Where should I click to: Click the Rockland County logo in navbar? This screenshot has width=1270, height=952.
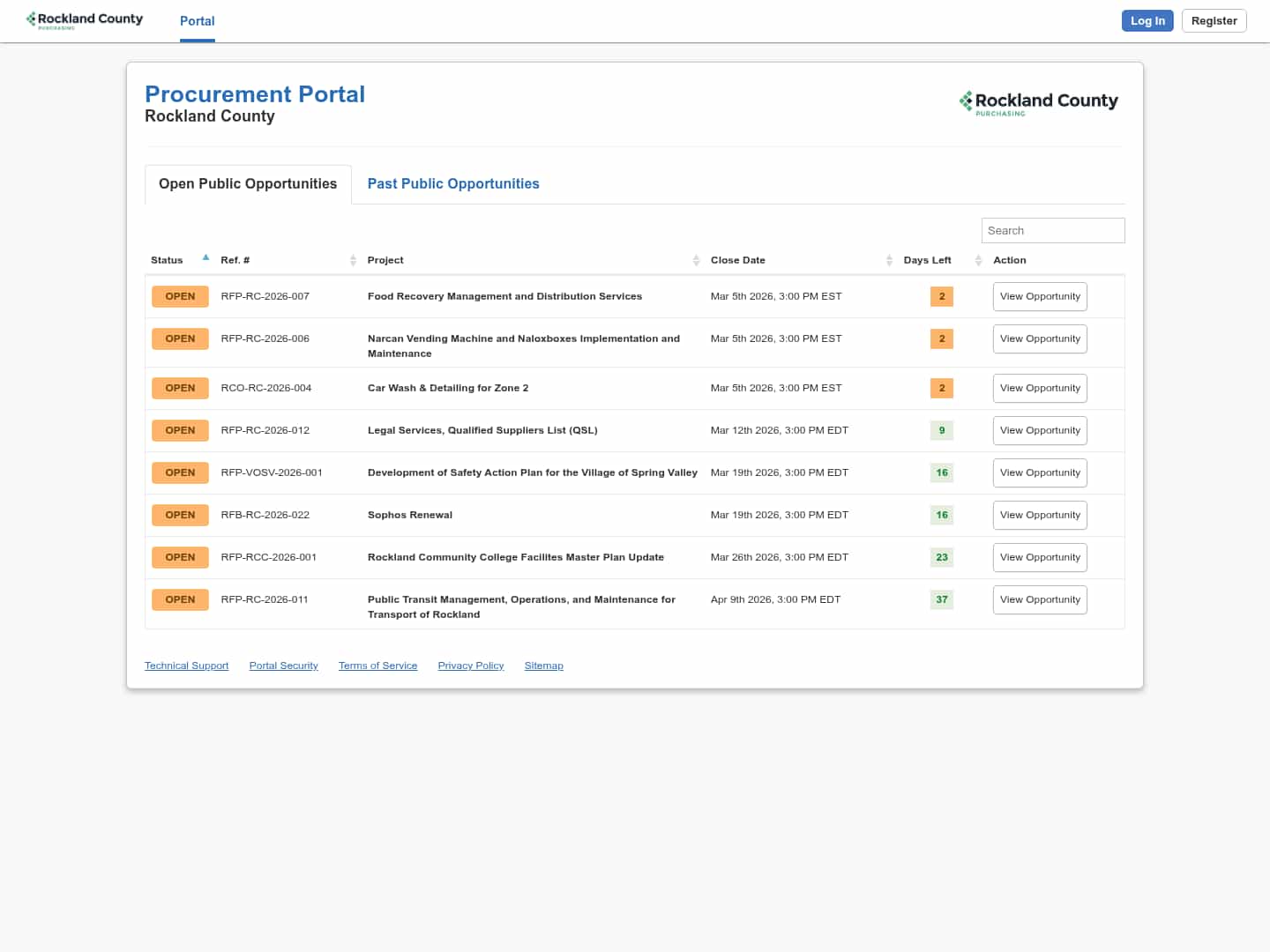(x=85, y=19)
